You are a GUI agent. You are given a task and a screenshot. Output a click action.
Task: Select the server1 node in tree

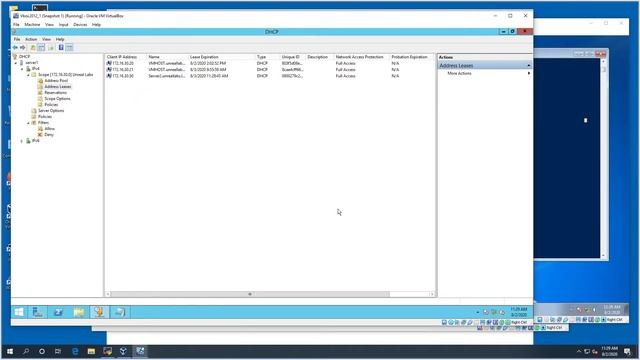pyautogui.click(x=31, y=63)
